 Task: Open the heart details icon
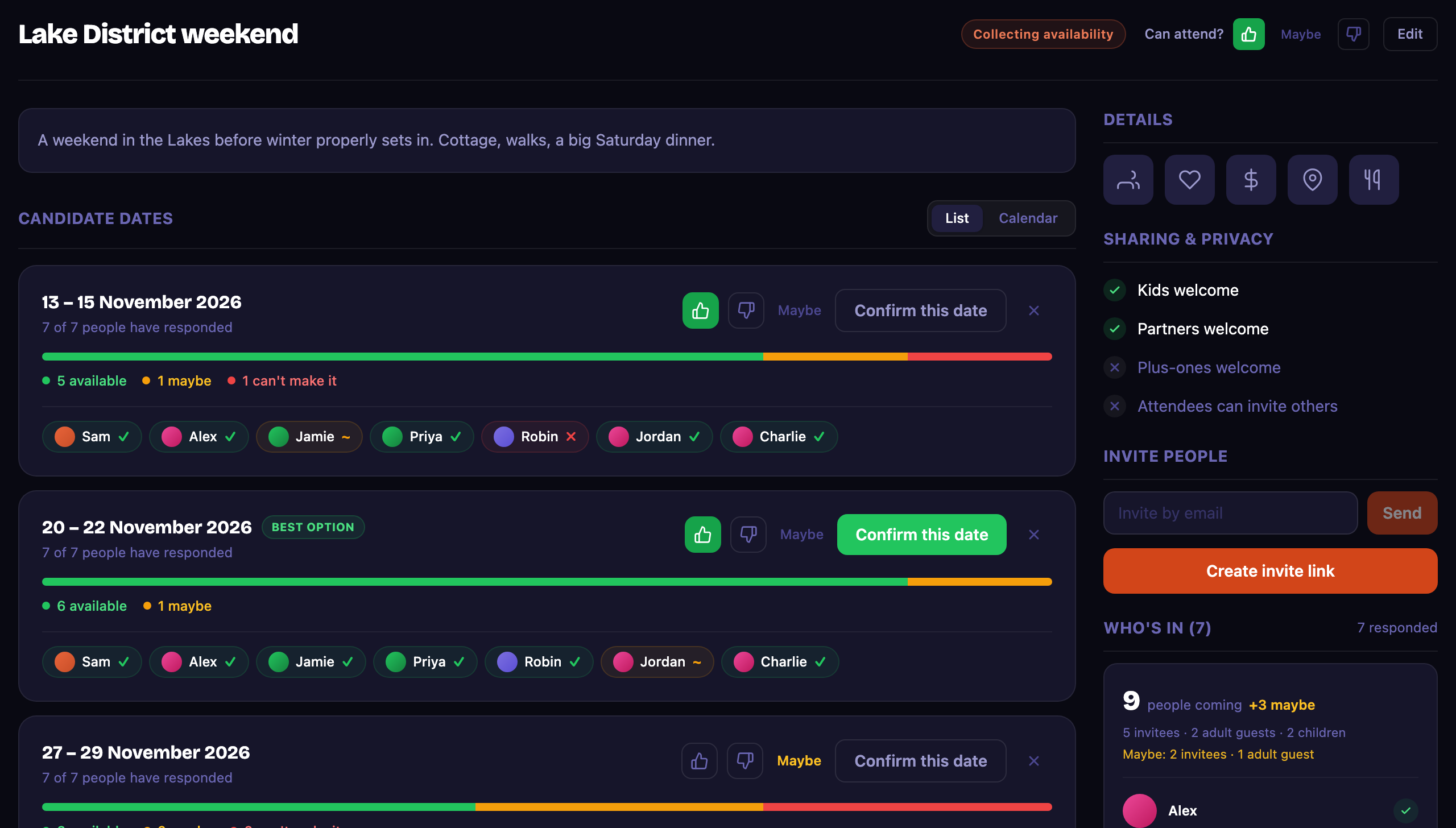1189,180
